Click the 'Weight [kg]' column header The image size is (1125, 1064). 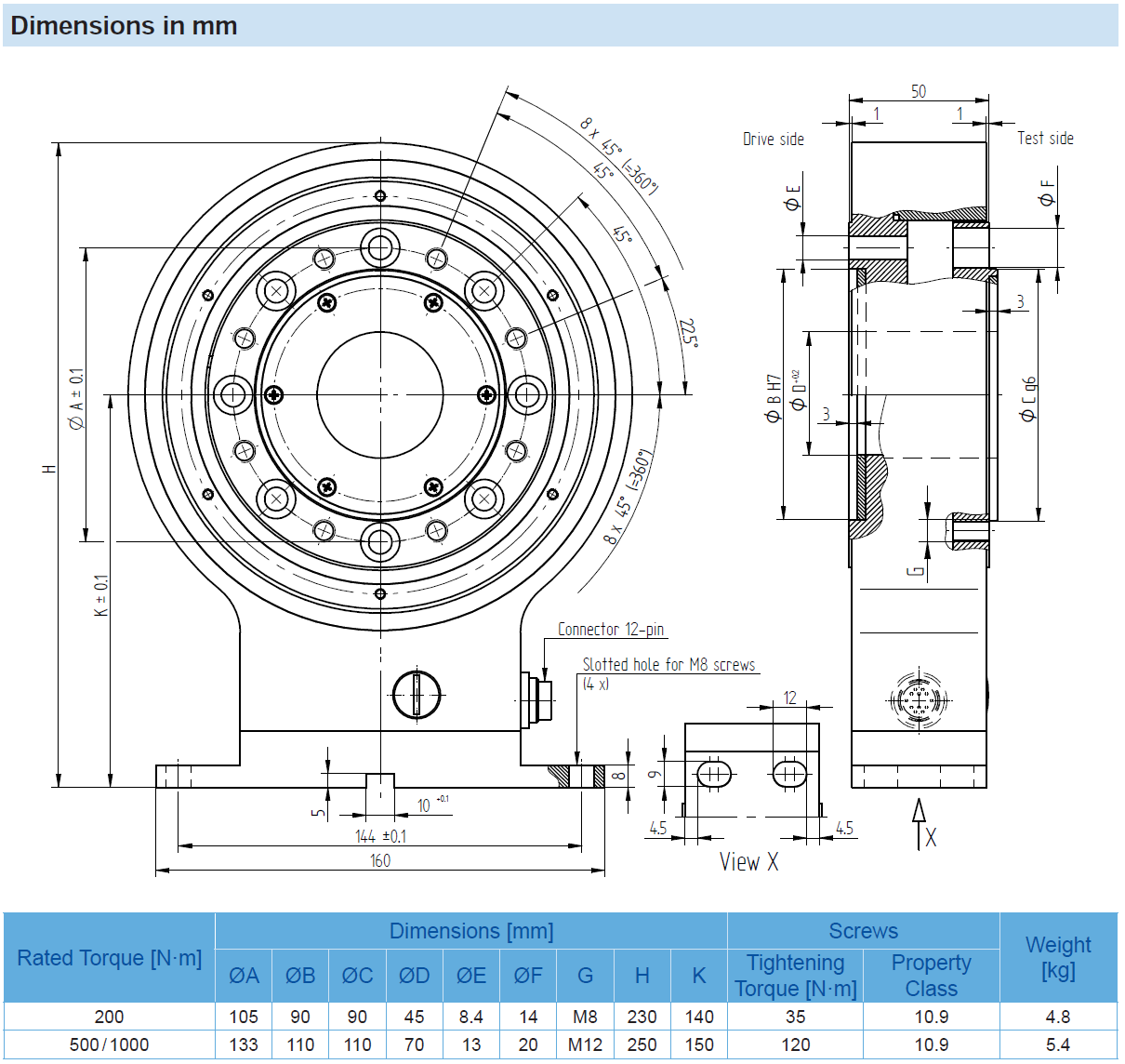[x=1058, y=957]
